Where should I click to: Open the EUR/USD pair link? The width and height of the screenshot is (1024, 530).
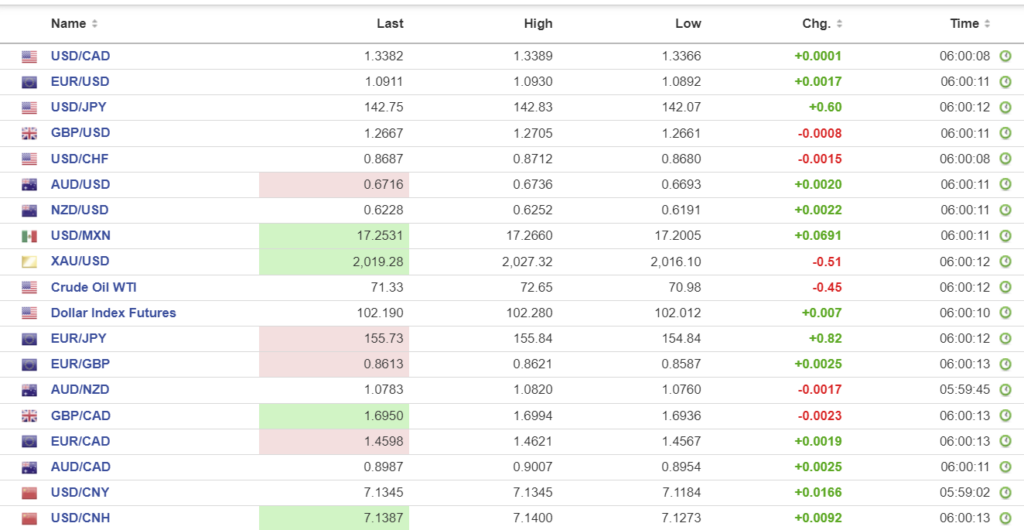(x=80, y=82)
